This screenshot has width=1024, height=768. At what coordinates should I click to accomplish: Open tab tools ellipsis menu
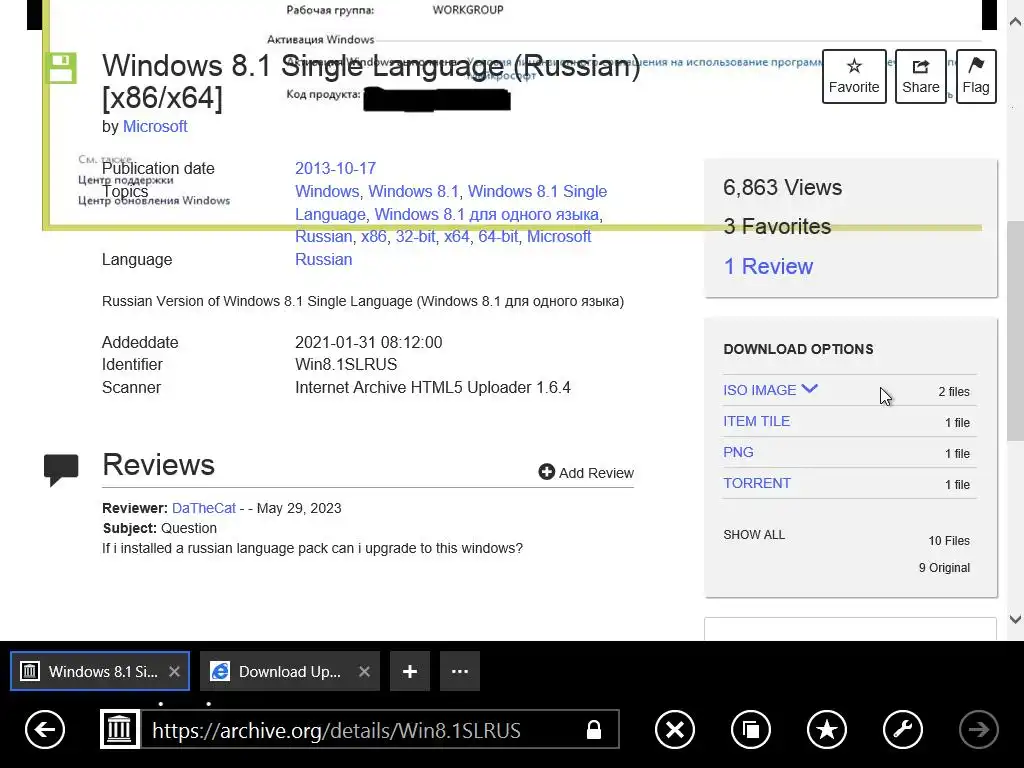click(x=460, y=671)
